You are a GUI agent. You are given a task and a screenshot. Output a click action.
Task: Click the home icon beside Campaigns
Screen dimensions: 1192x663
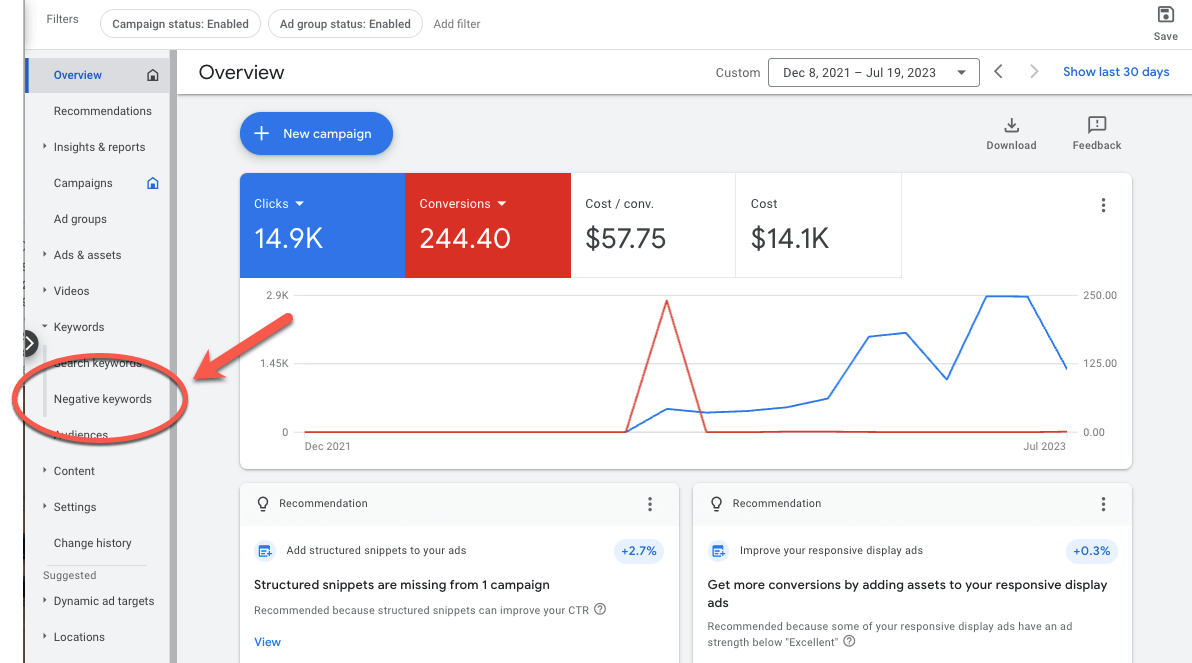tap(152, 183)
